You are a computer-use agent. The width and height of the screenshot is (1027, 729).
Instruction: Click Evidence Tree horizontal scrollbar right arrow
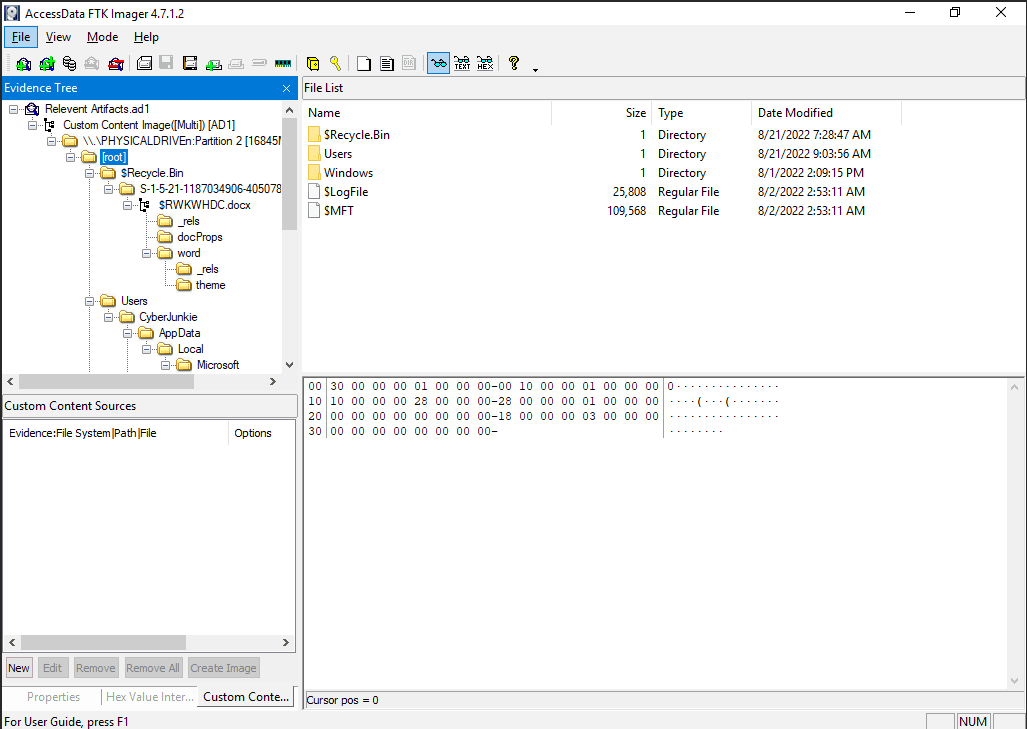pyautogui.click(x=273, y=382)
